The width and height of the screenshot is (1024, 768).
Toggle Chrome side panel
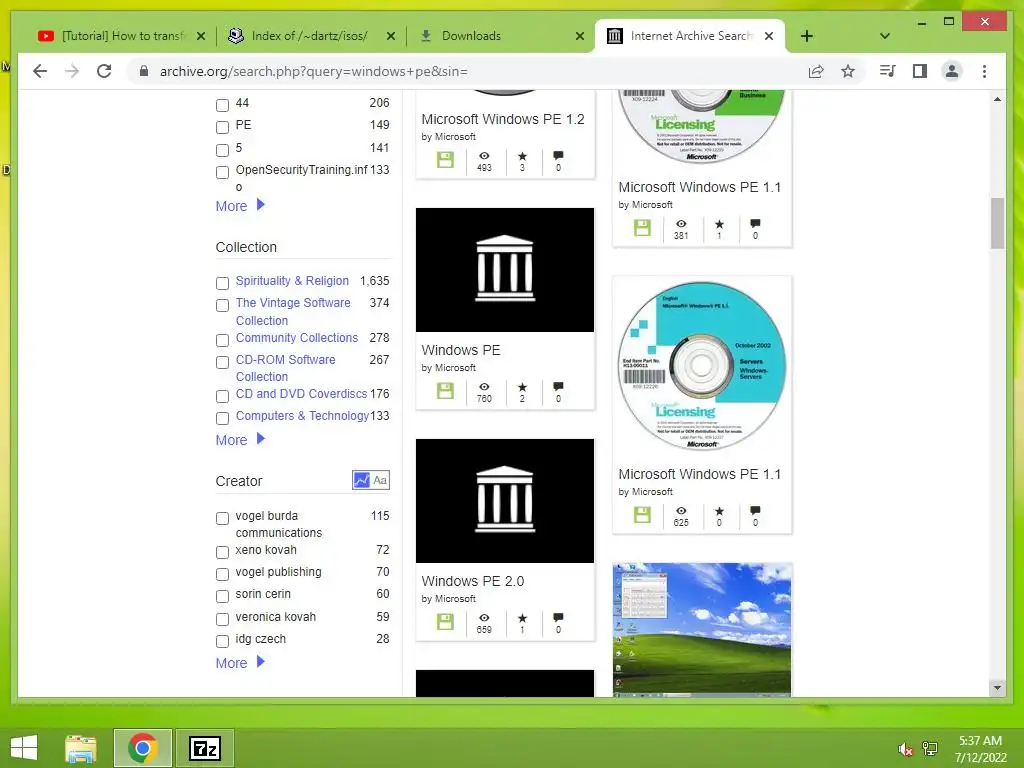[x=920, y=71]
